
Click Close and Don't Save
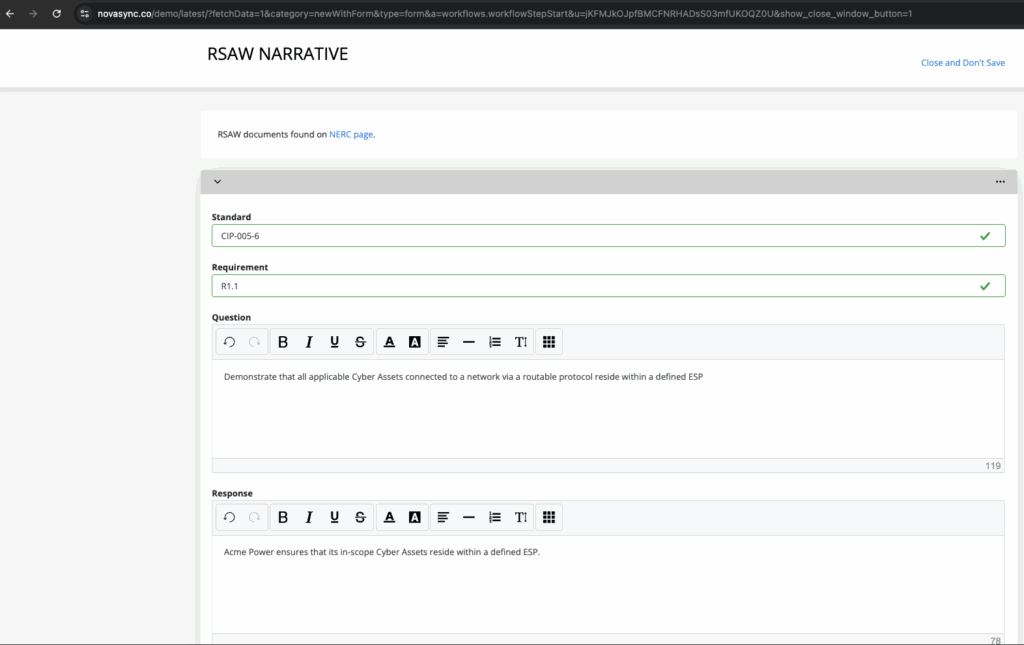962,62
